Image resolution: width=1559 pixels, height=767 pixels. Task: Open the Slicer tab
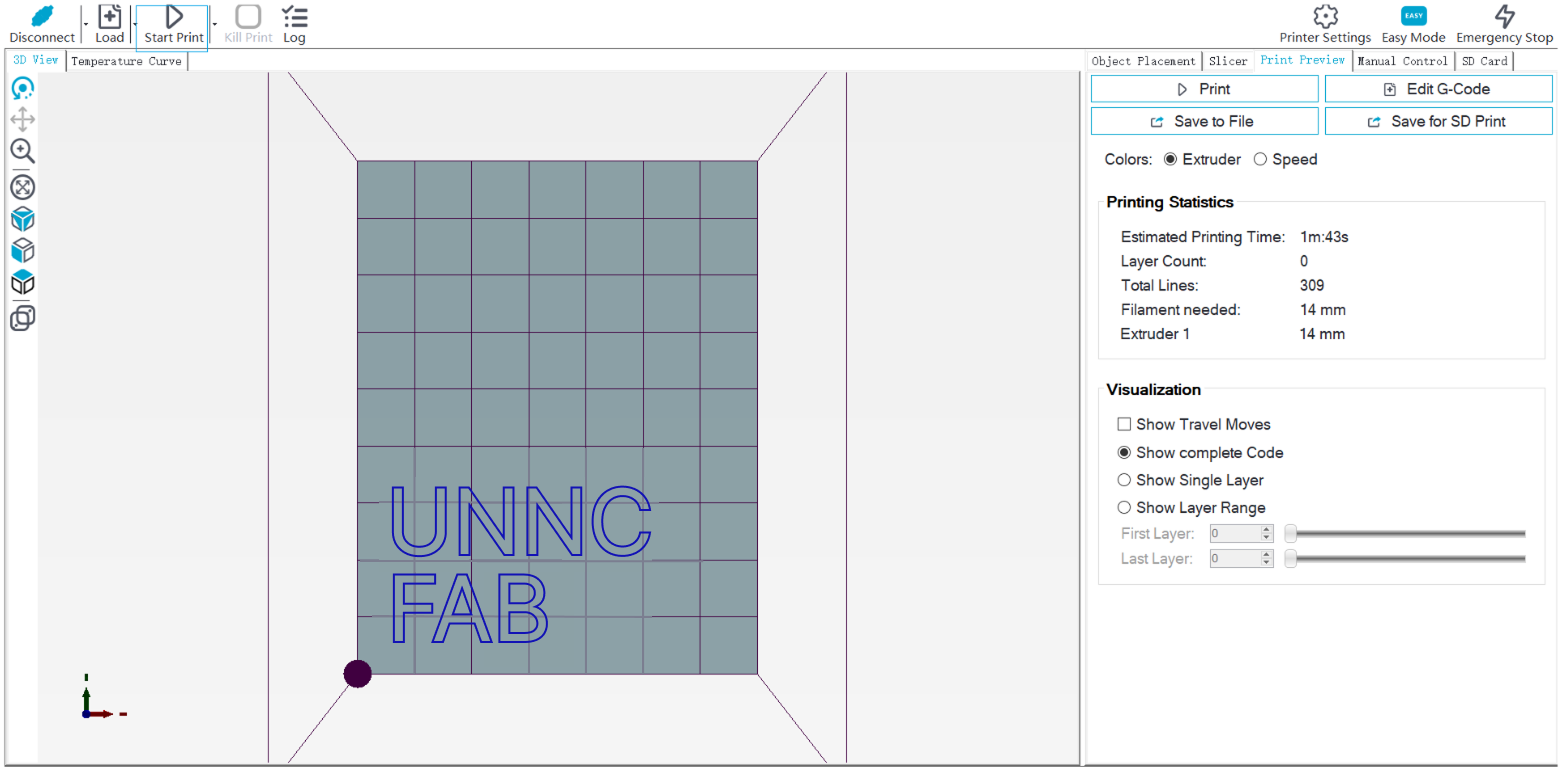1228,61
